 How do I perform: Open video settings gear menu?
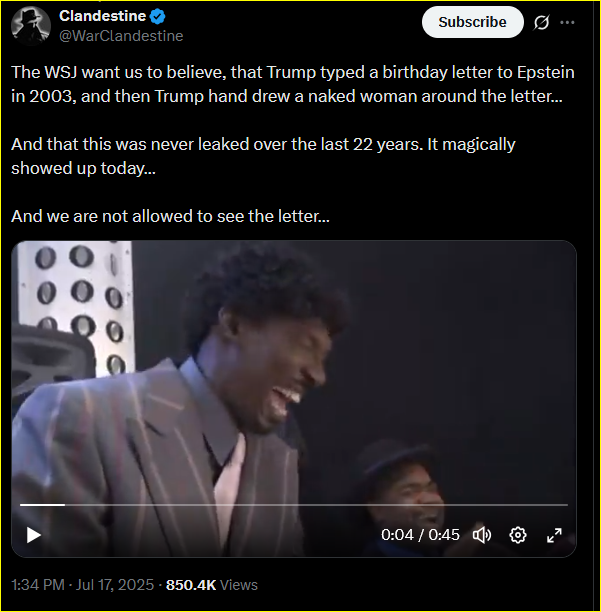pos(518,535)
